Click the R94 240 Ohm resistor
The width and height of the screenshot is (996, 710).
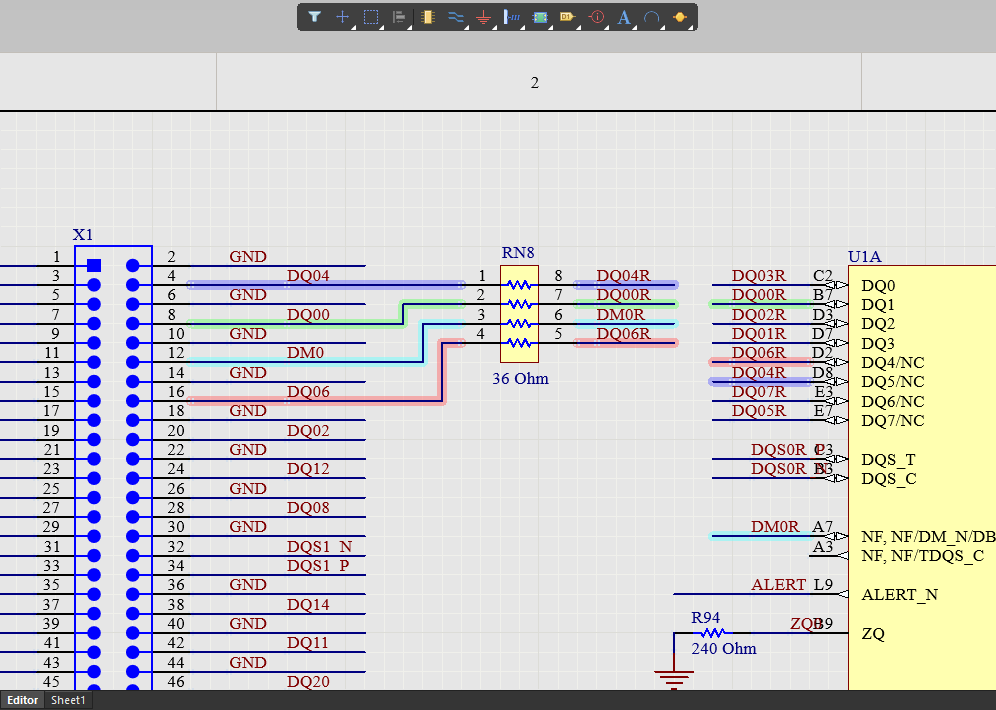coord(710,633)
